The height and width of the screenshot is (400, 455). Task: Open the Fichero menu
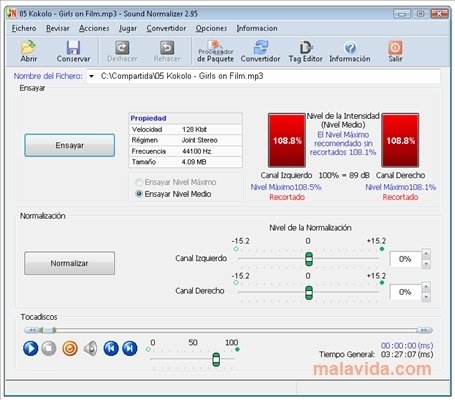coord(24,28)
